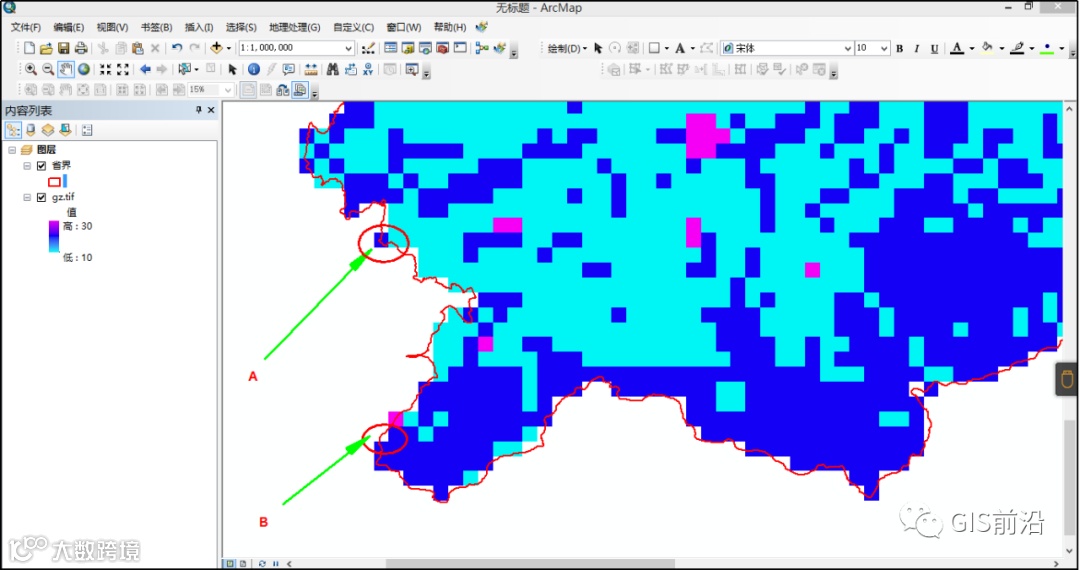Open the 宋体 font name dropdown

848,48
